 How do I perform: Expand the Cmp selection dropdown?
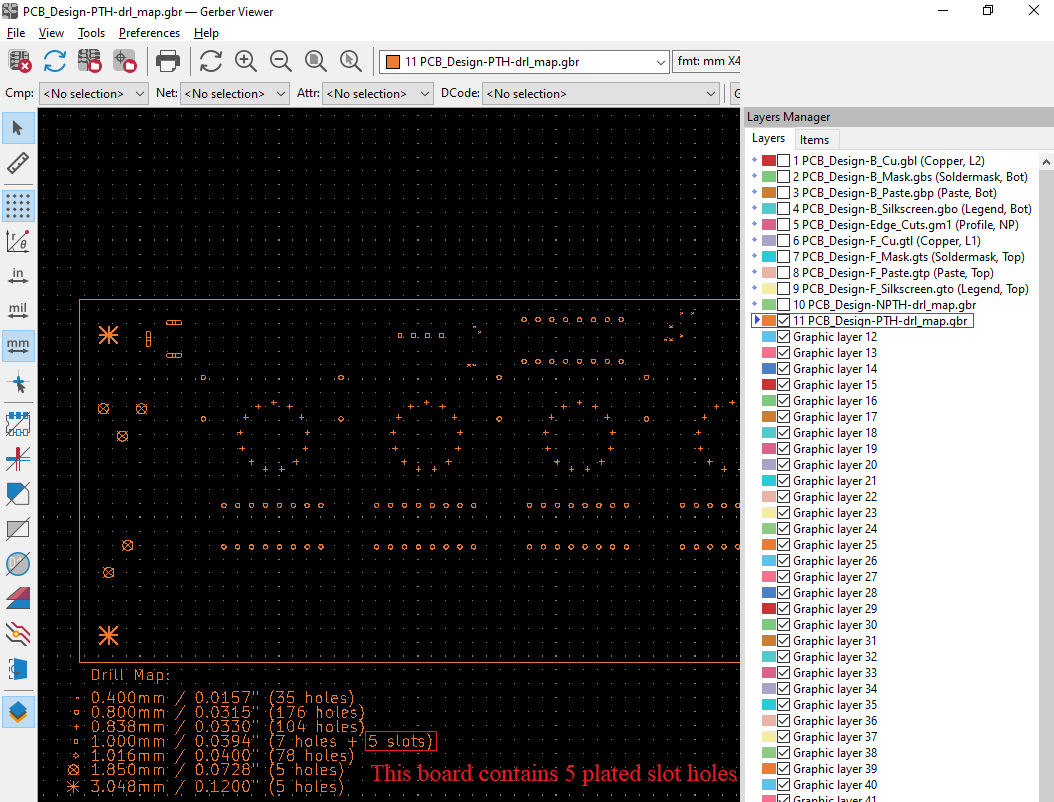pos(93,93)
